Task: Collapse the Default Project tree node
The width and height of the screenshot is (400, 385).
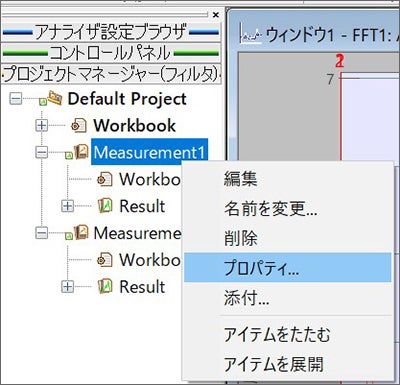Action: point(16,99)
